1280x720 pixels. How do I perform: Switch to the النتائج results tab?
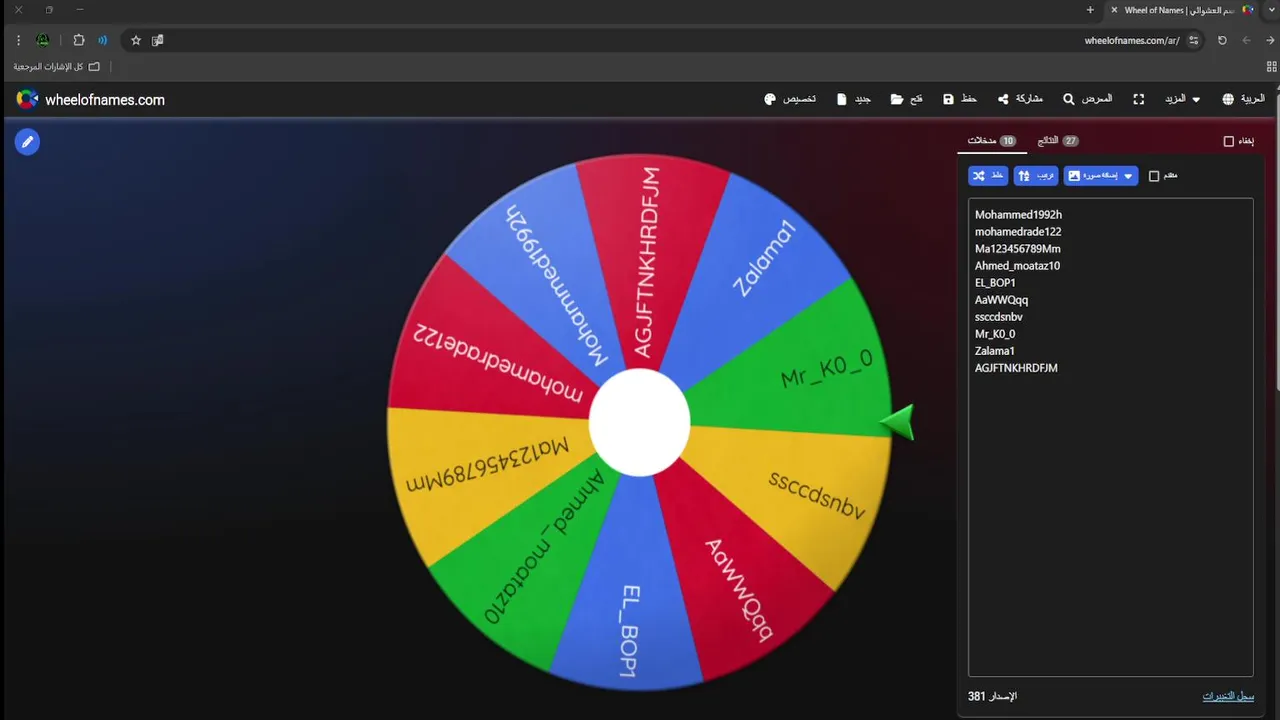point(1058,141)
